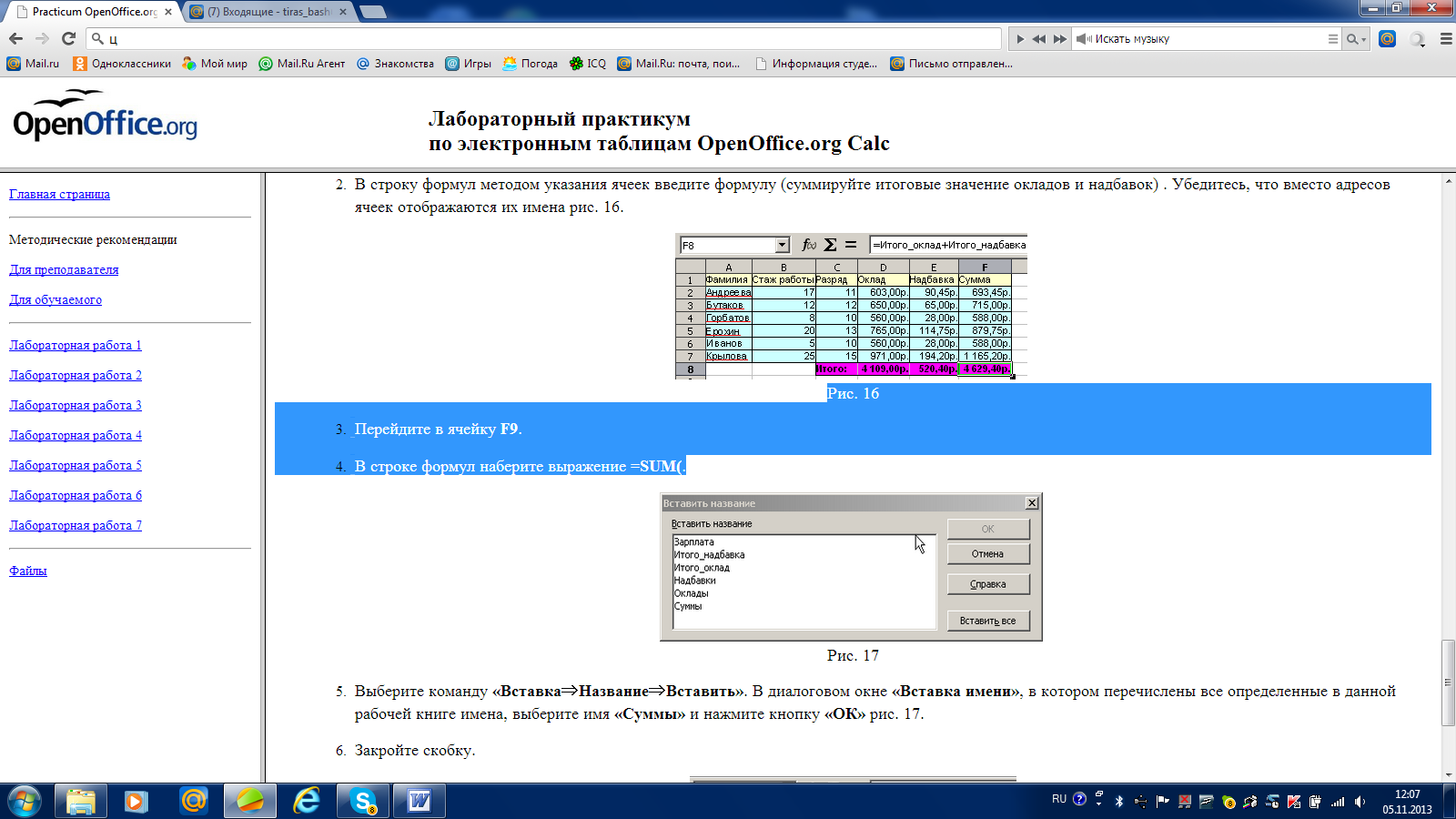Open the Игры bookmark
Screen dimensions: 1456x819
pos(468,64)
